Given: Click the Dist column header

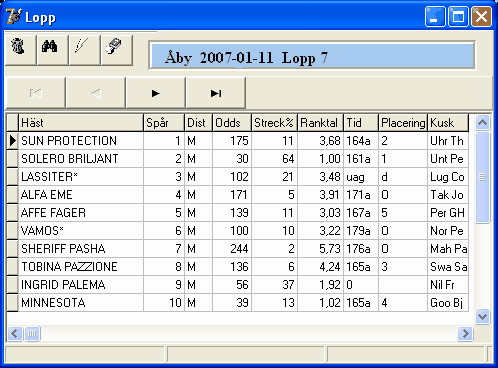Looking at the screenshot, I should click(198, 123).
